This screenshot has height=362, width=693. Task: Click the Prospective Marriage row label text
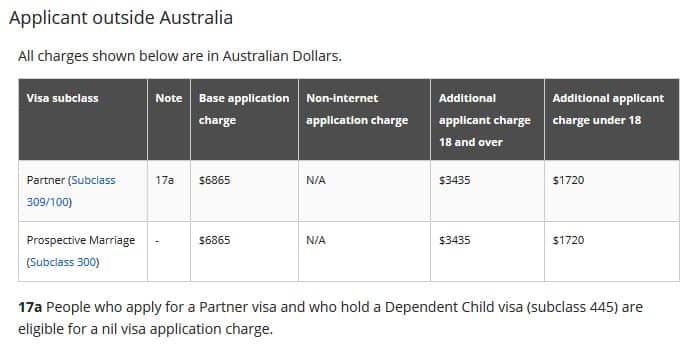(x=81, y=240)
